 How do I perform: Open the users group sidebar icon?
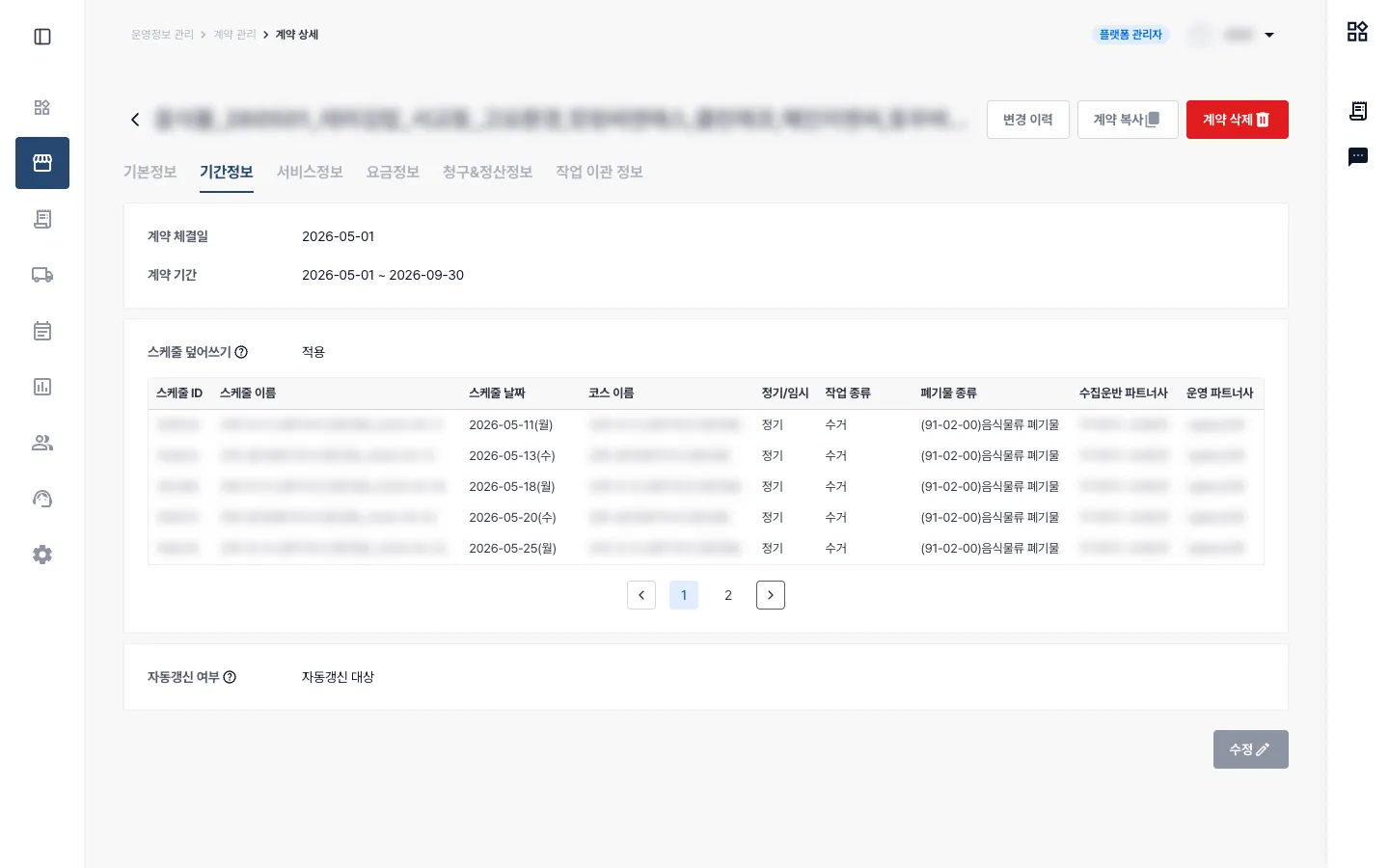(42, 443)
